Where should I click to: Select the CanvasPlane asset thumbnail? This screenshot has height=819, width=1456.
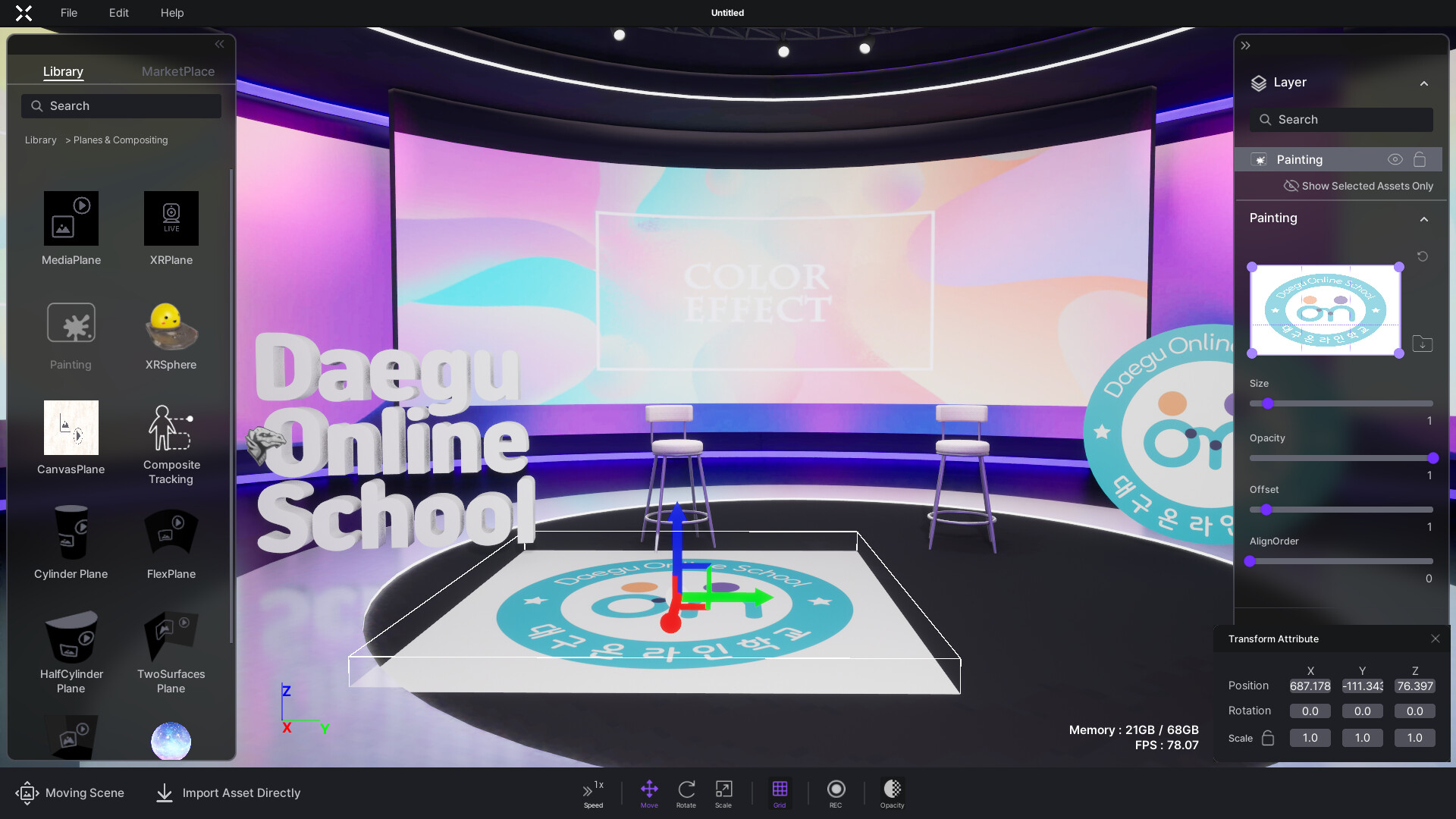coord(71,428)
